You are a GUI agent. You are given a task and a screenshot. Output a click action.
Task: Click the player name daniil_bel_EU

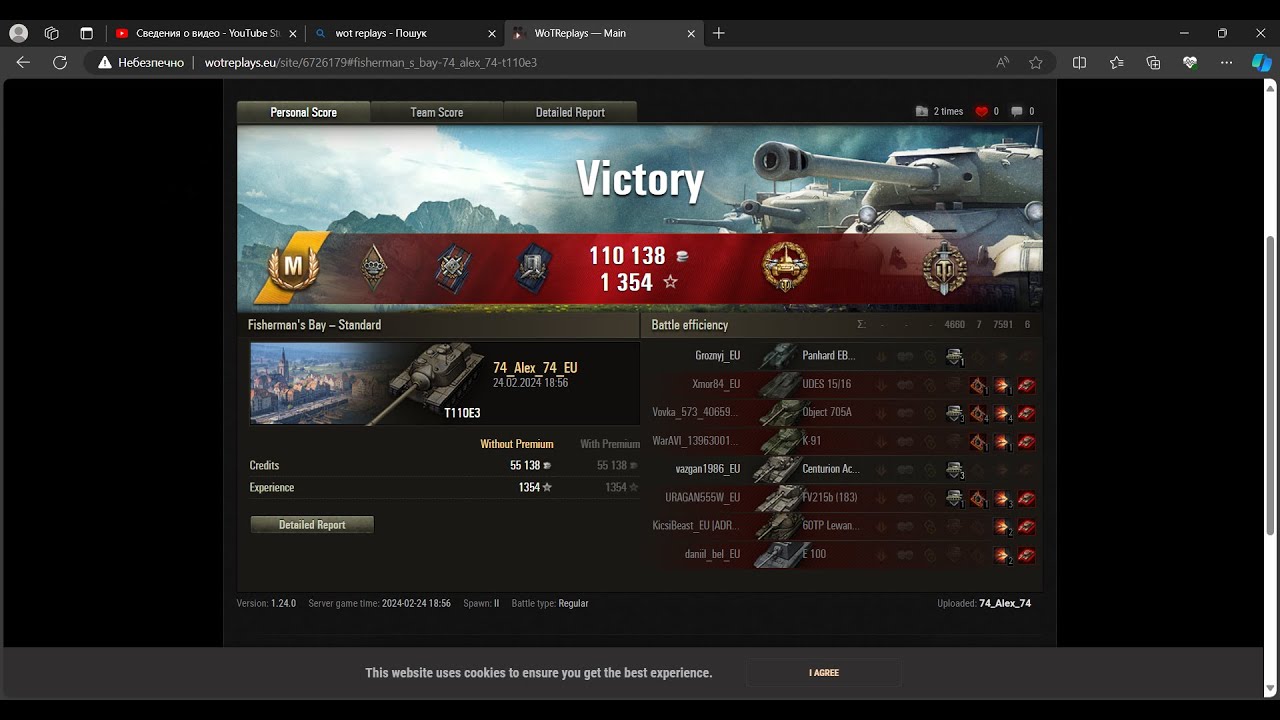tap(712, 554)
